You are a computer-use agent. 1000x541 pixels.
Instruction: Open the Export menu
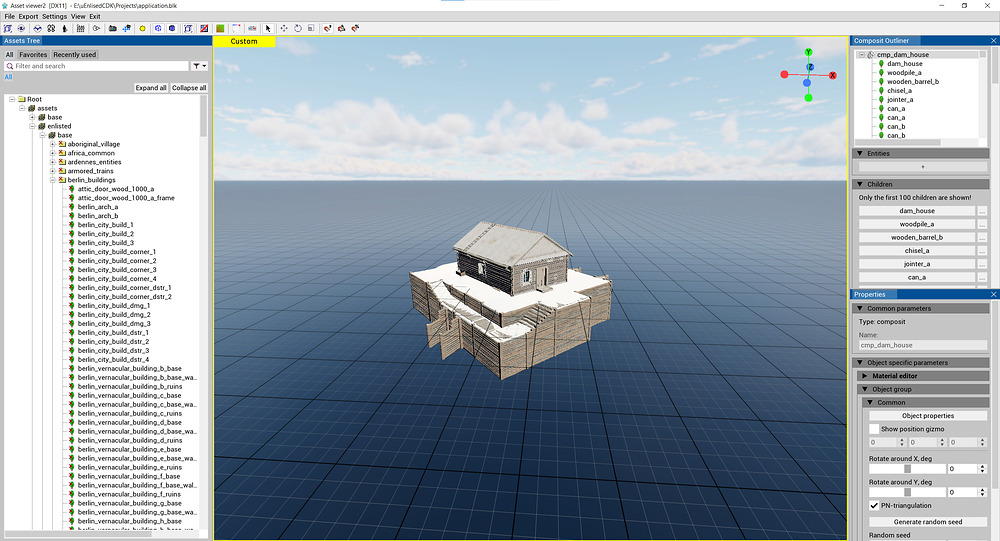coord(28,17)
